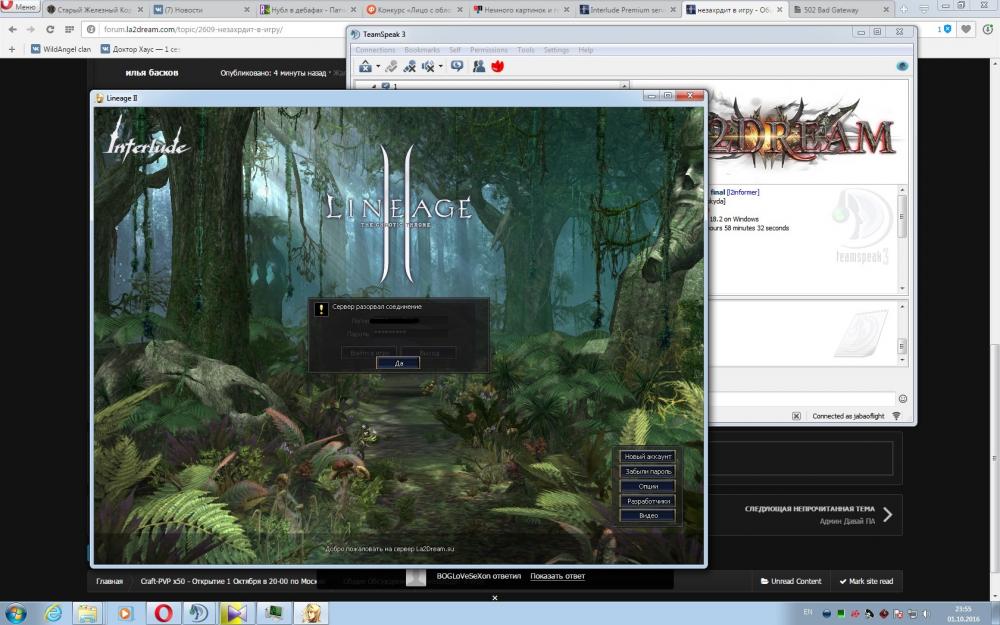Open the Опции game options button

click(x=647, y=486)
